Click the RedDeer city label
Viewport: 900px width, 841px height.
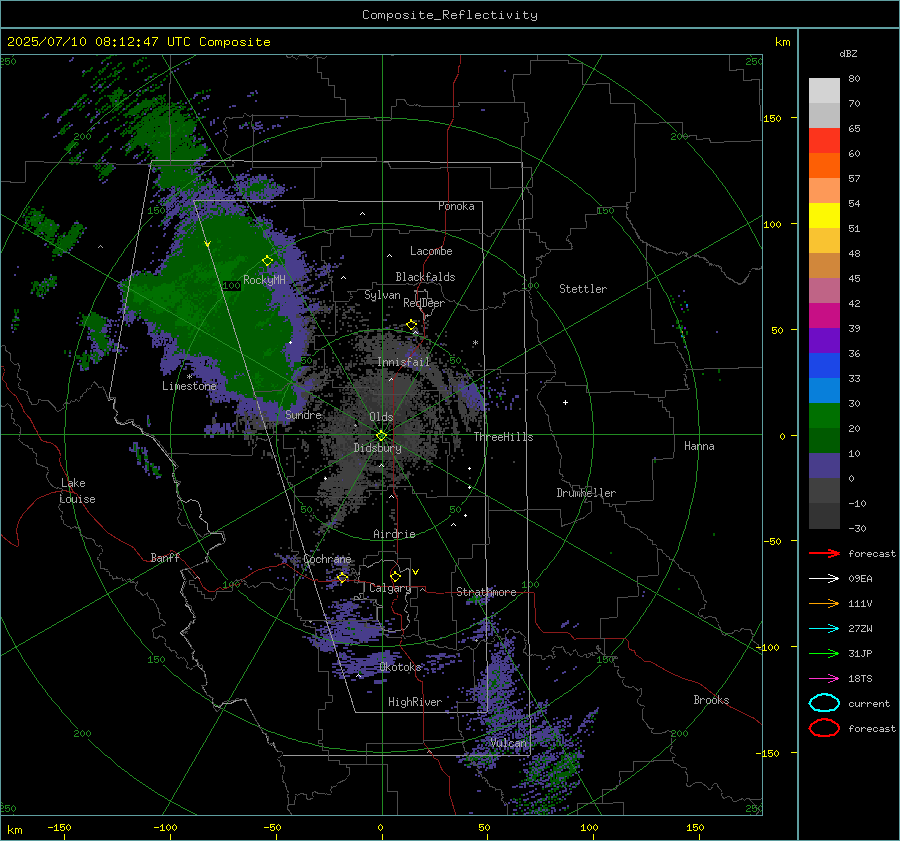tap(424, 303)
